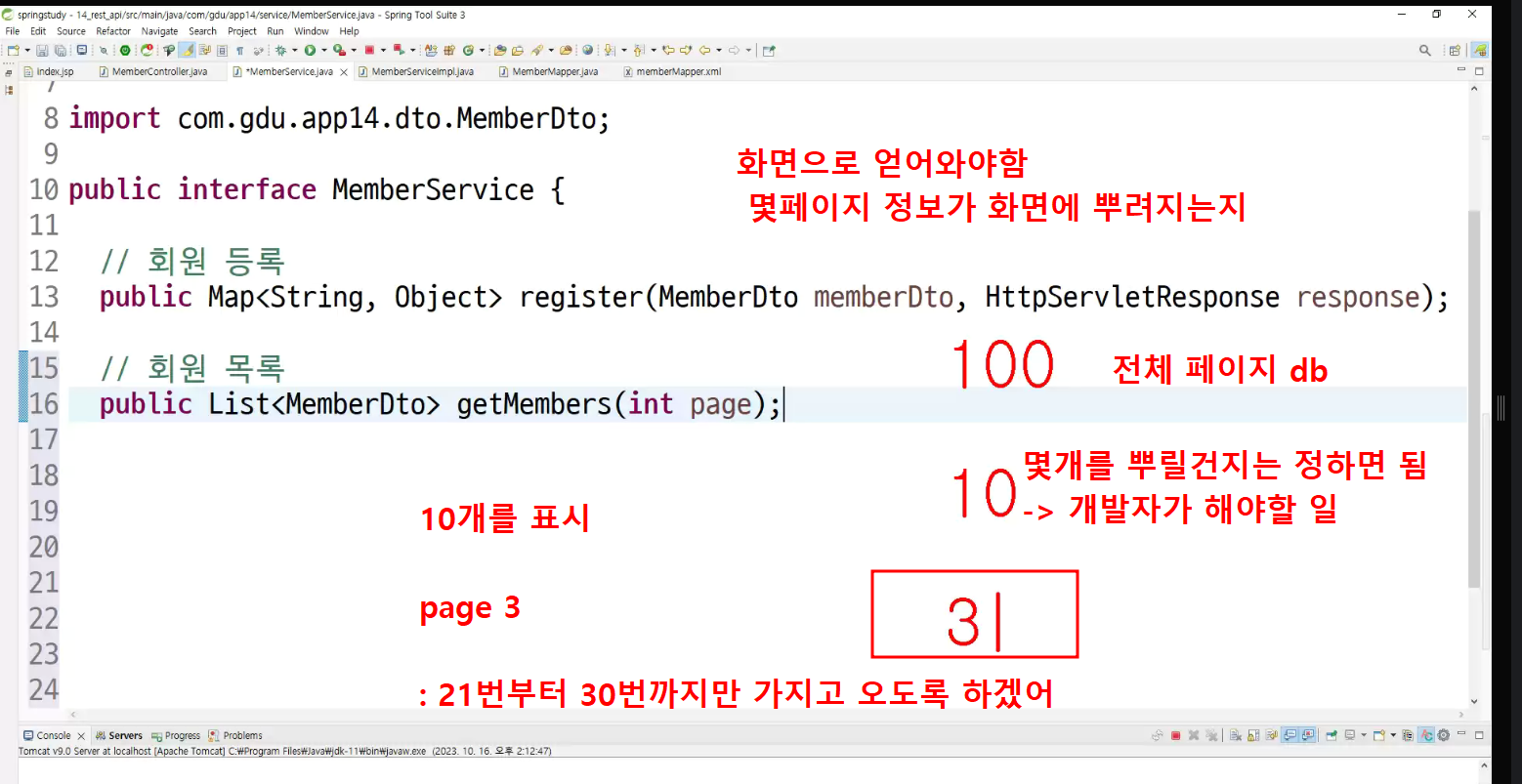Toggle Show Console on Standard Out change
1522x784 pixels.
(1289, 735)
